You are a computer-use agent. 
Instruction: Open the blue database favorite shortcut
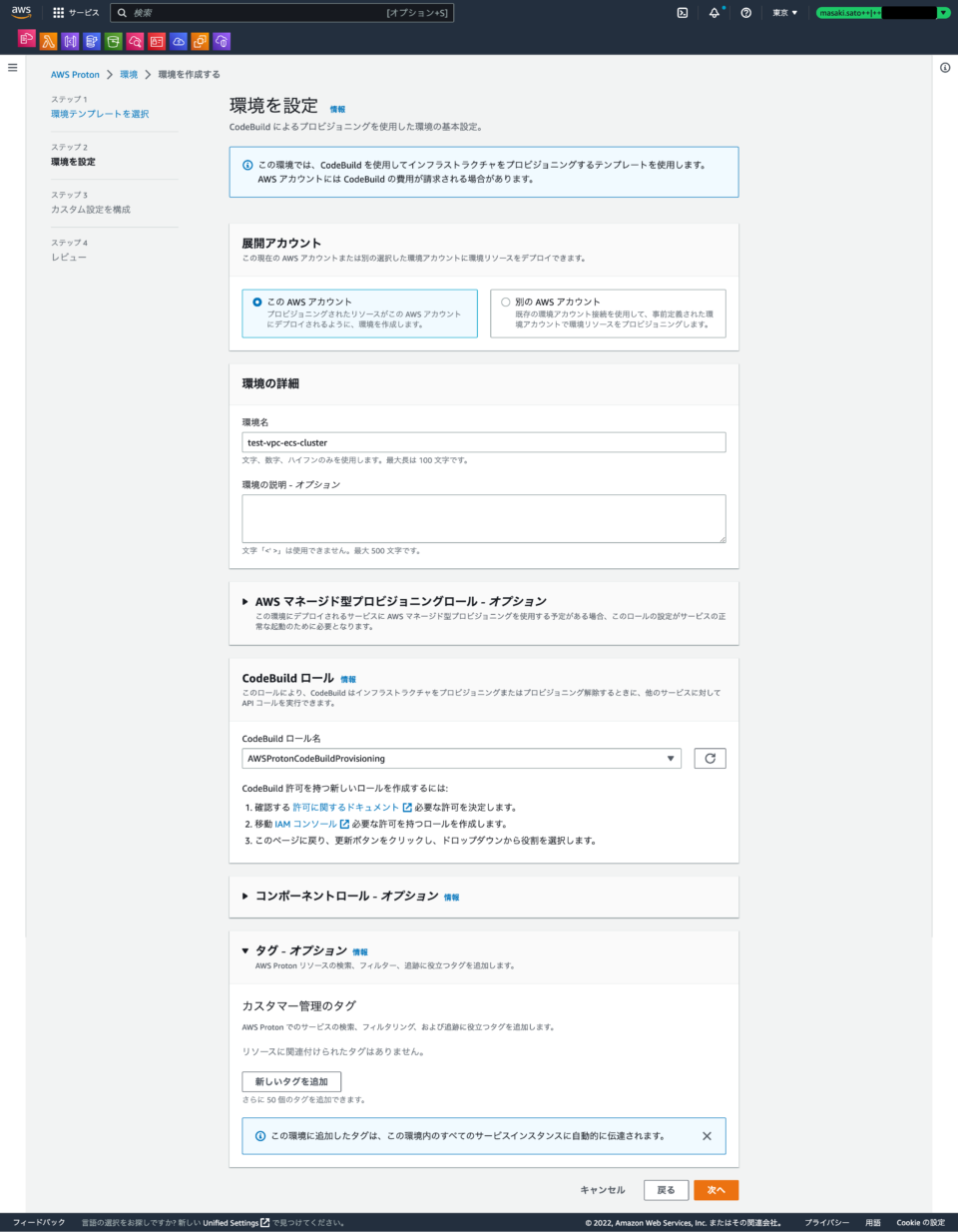pyautogui.click(x=92, y=41)
